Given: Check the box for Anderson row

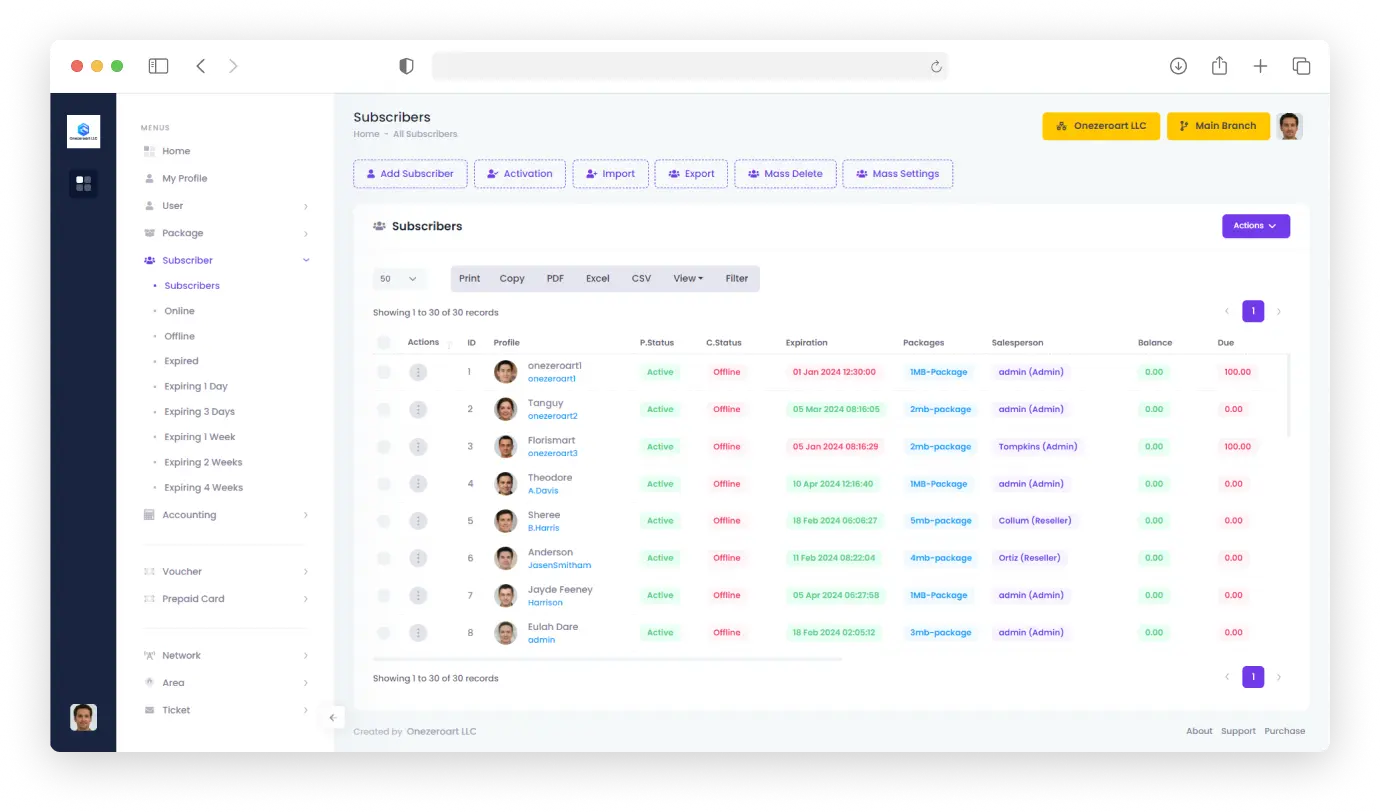Looking at the screenshot, I should click(x=383, y=558).
